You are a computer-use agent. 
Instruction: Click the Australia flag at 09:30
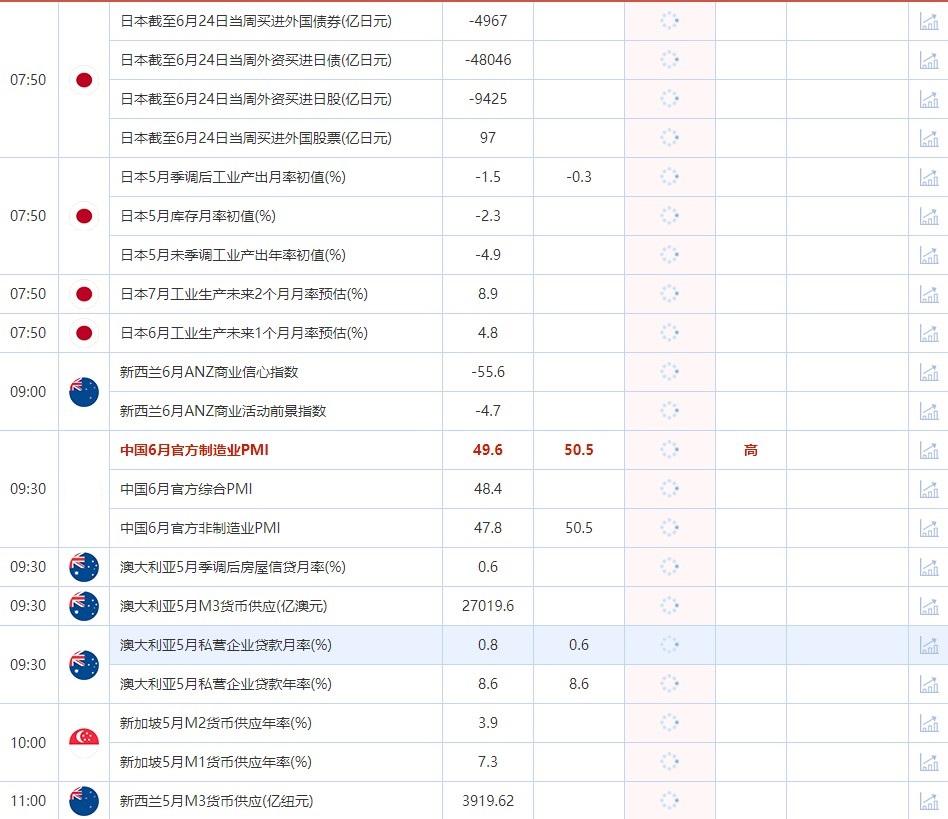pos(84,566)
